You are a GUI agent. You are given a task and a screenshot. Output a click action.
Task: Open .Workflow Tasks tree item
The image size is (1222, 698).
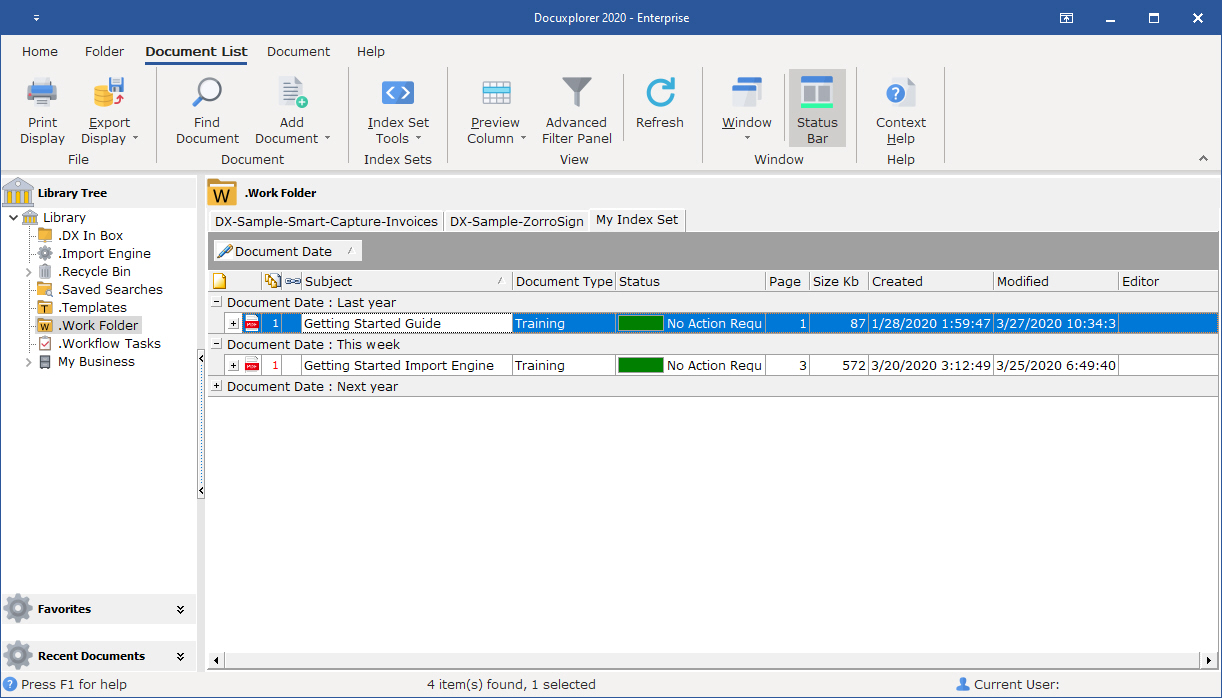[109, 344]
